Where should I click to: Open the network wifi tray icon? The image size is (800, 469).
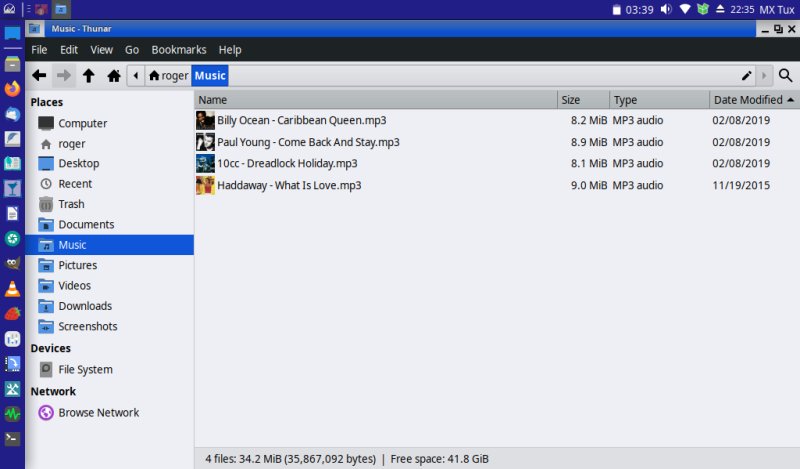[x=685, y=9]
